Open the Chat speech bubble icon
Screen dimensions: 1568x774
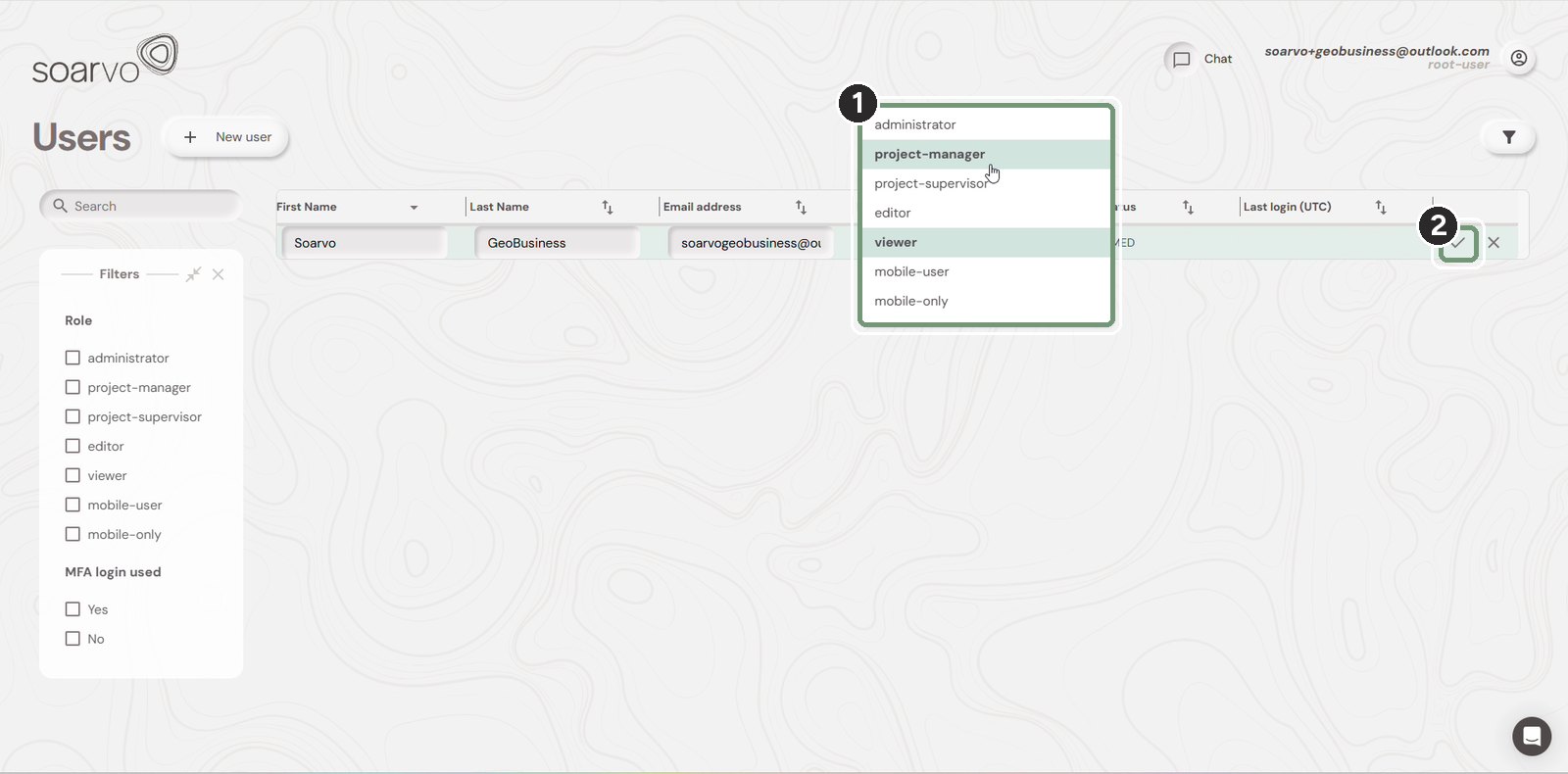click(1182, 59)
